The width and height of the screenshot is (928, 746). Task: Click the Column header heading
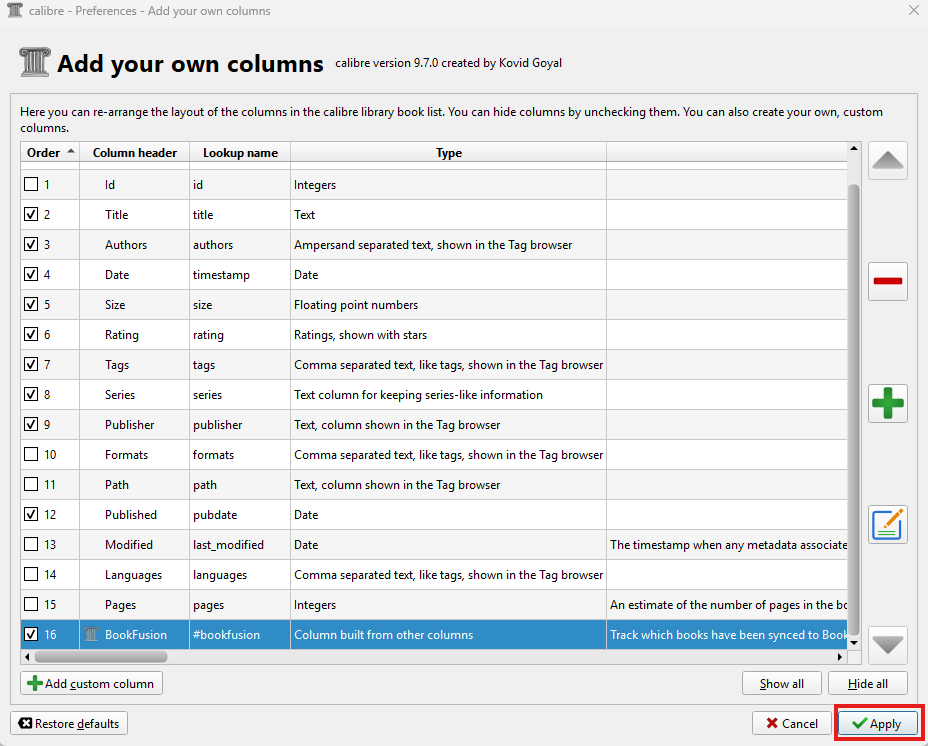pyautogui.click(x=135, y=153)
